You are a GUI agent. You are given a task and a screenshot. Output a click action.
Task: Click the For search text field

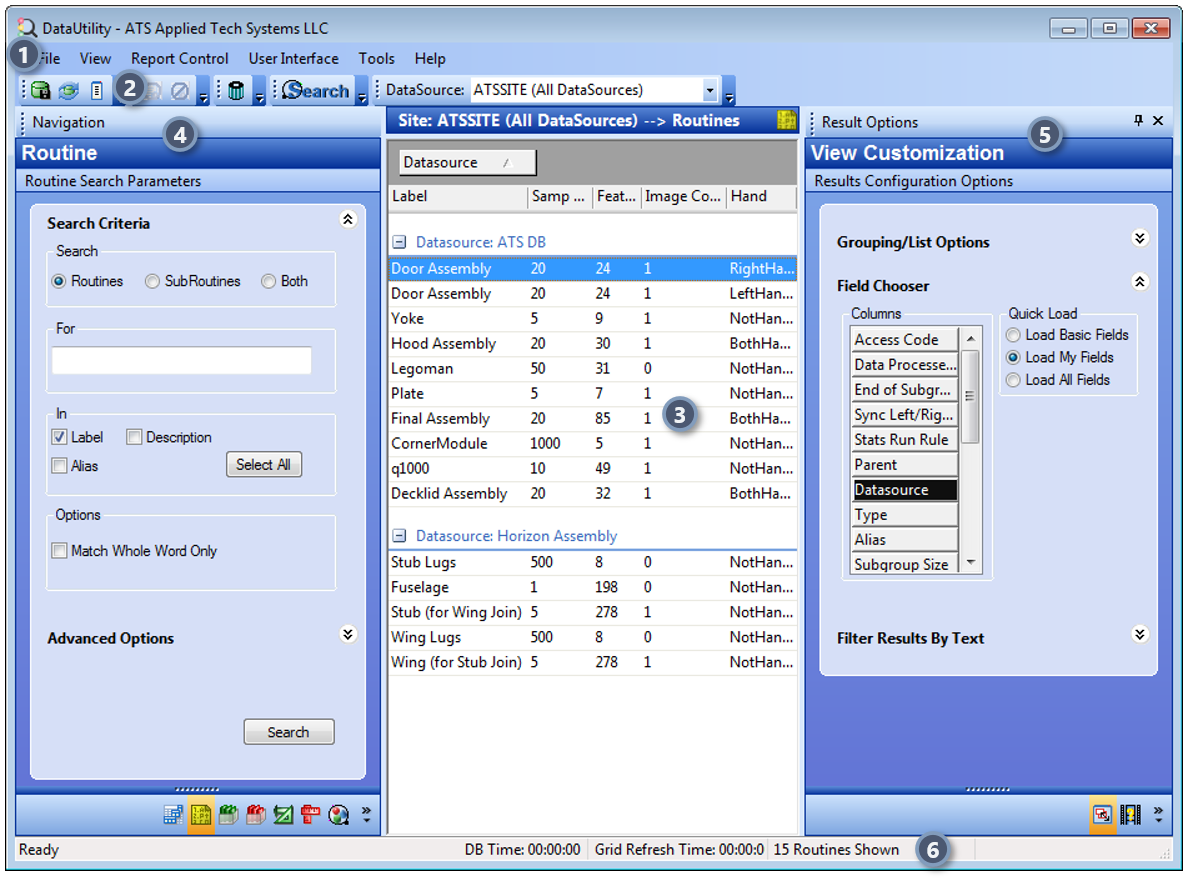(x=181, y=361)
